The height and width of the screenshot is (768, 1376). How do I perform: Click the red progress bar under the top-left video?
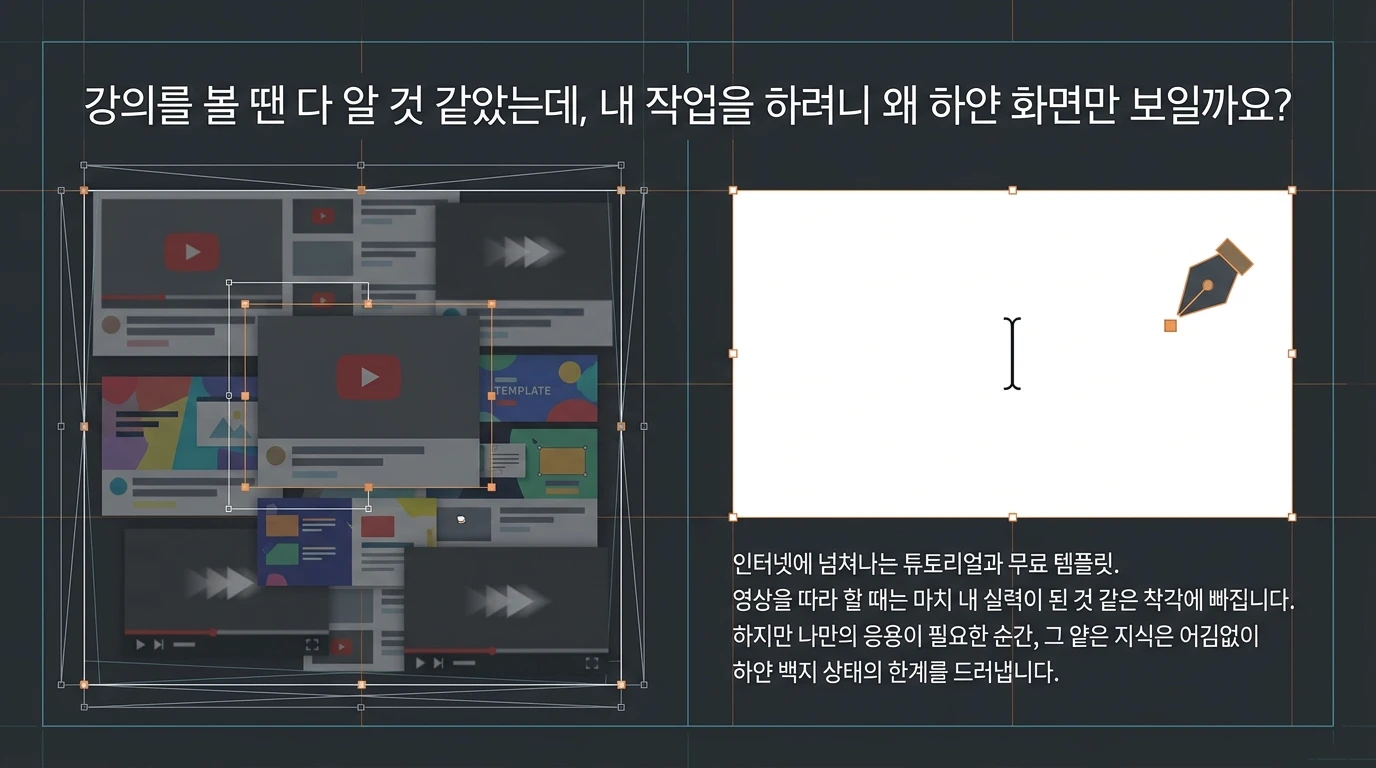click(134, 297)
